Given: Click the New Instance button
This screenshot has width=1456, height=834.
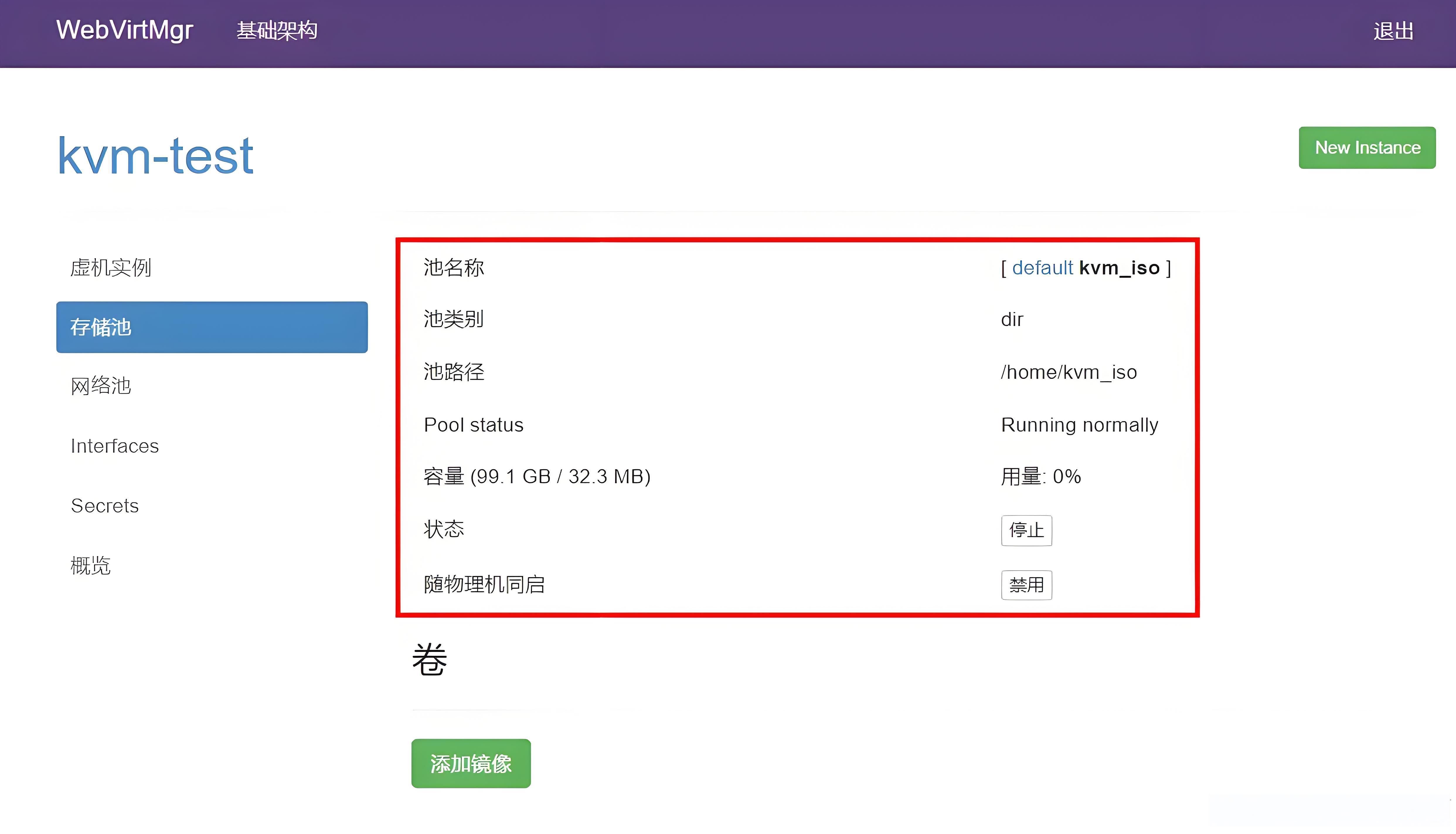Looking at the screenshot, I should (x=1367, y=148).
